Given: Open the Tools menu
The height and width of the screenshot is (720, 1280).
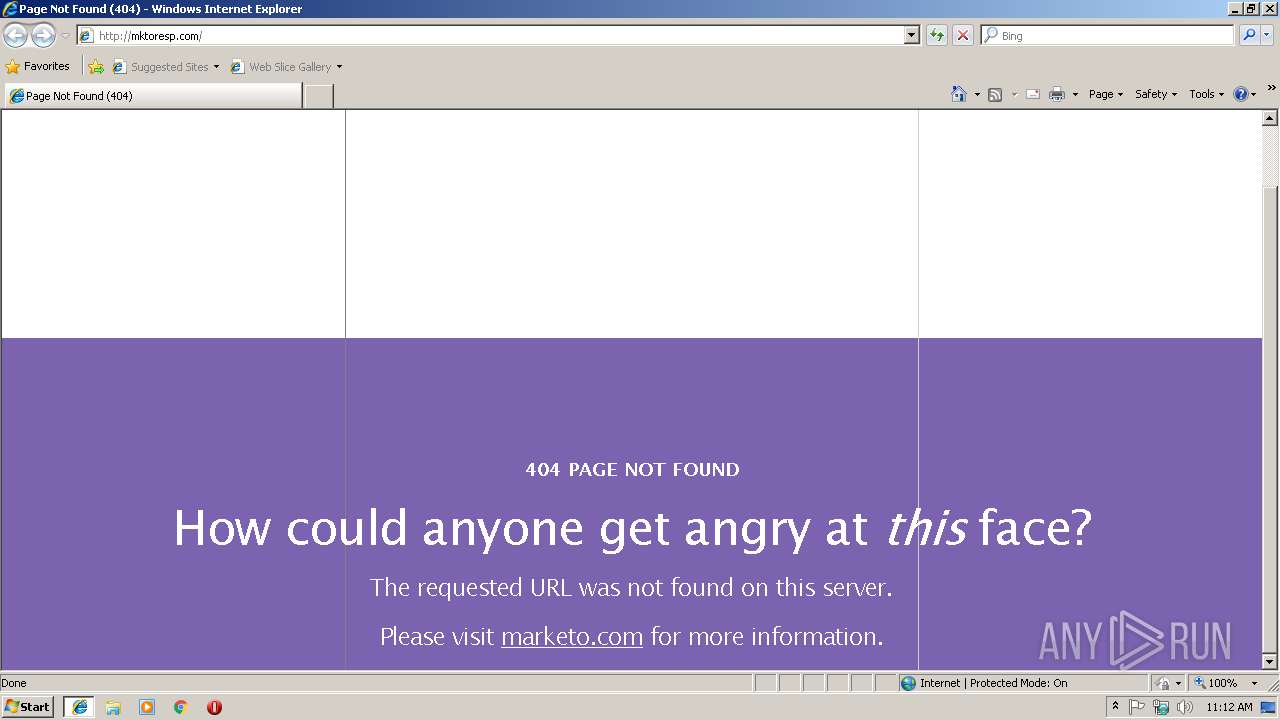Looking at the screenshot, I should point(1206,94).
